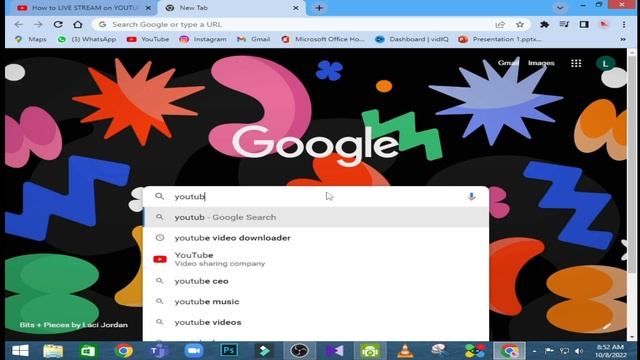Click the browser back arrow
This screenshot has height=360, width=640.
pos(19,24)
